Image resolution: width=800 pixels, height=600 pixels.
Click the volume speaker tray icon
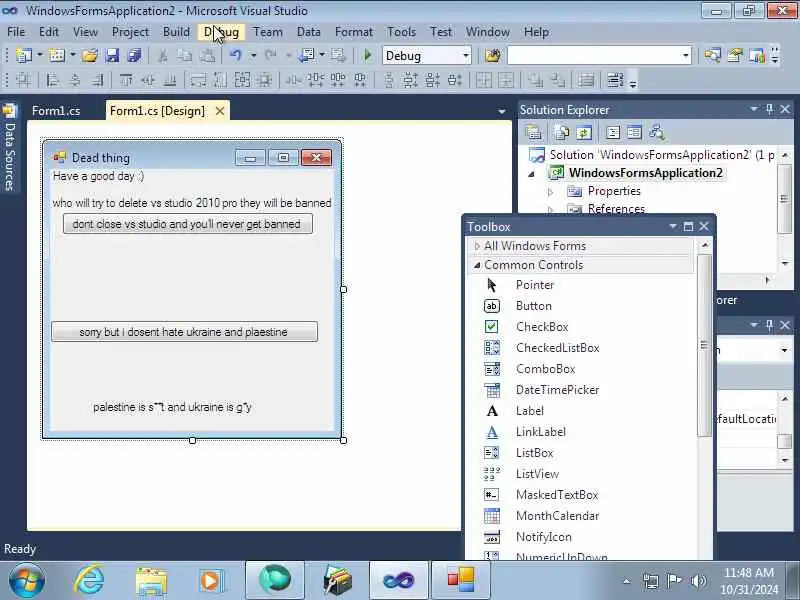tap(698, 581)
